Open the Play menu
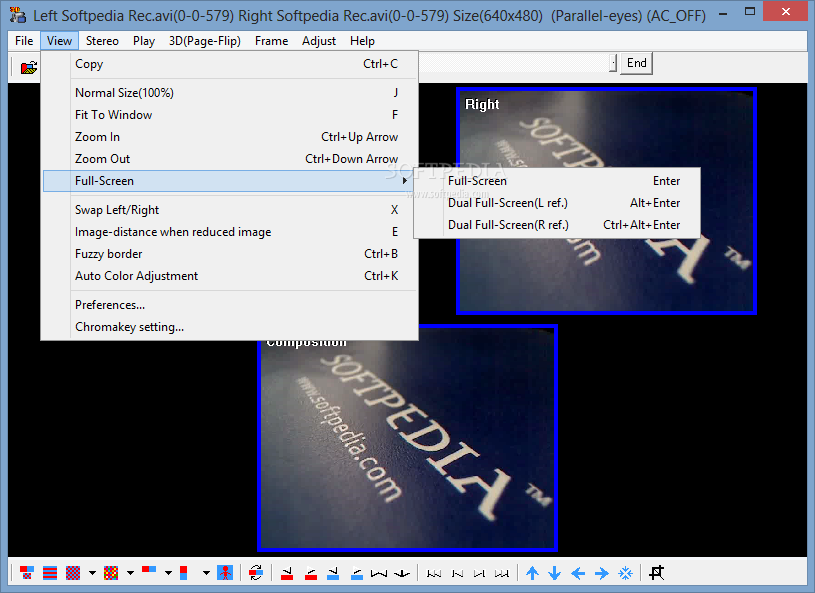The image size is (815, 593). pyautogui.click(x=144, y=41)
